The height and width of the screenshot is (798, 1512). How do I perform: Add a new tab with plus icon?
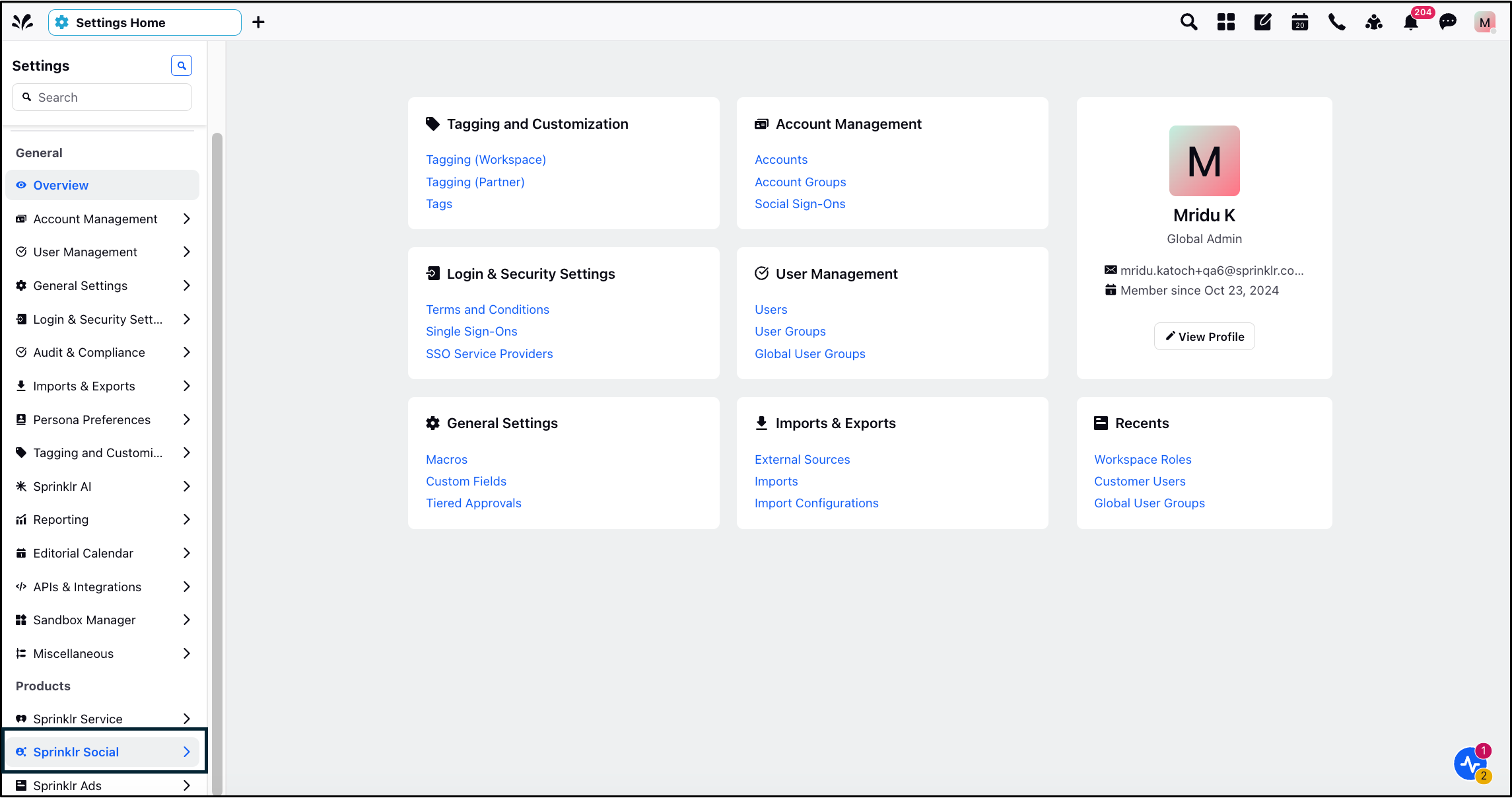pyautogui.click(x=259, y=22)
